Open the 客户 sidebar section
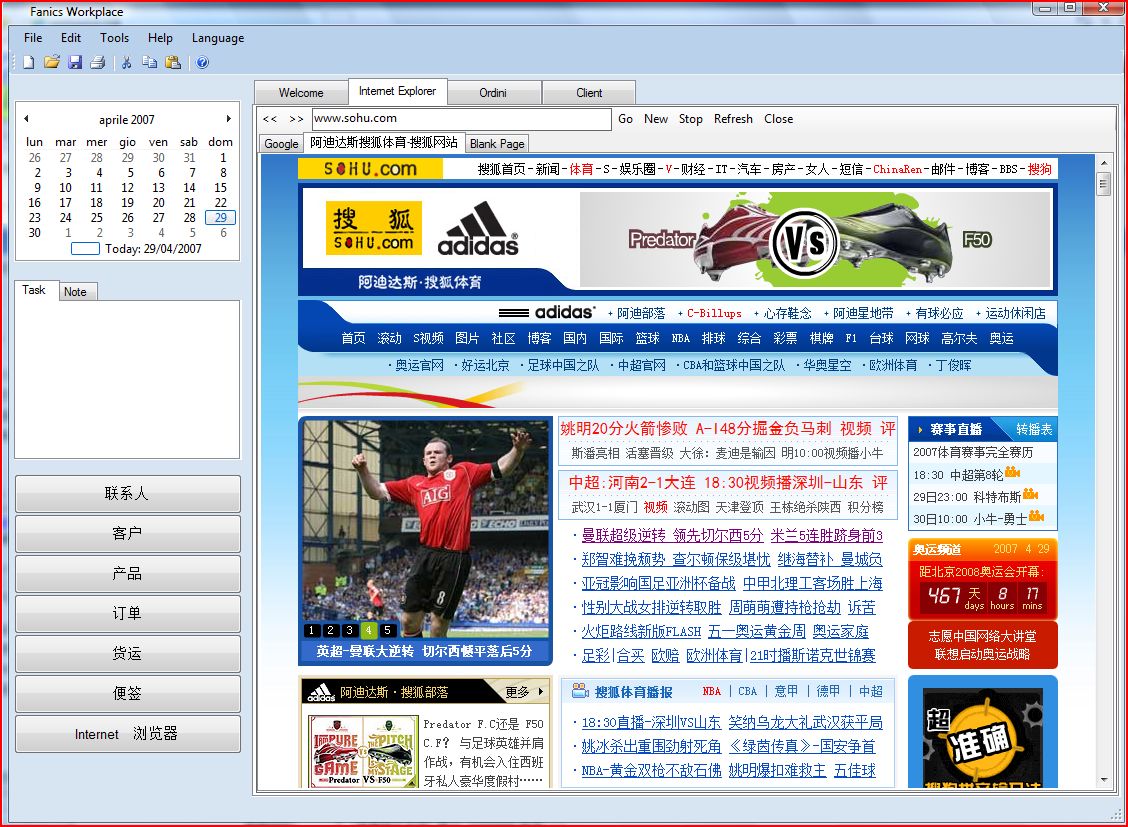 click(x=127, y=533)
